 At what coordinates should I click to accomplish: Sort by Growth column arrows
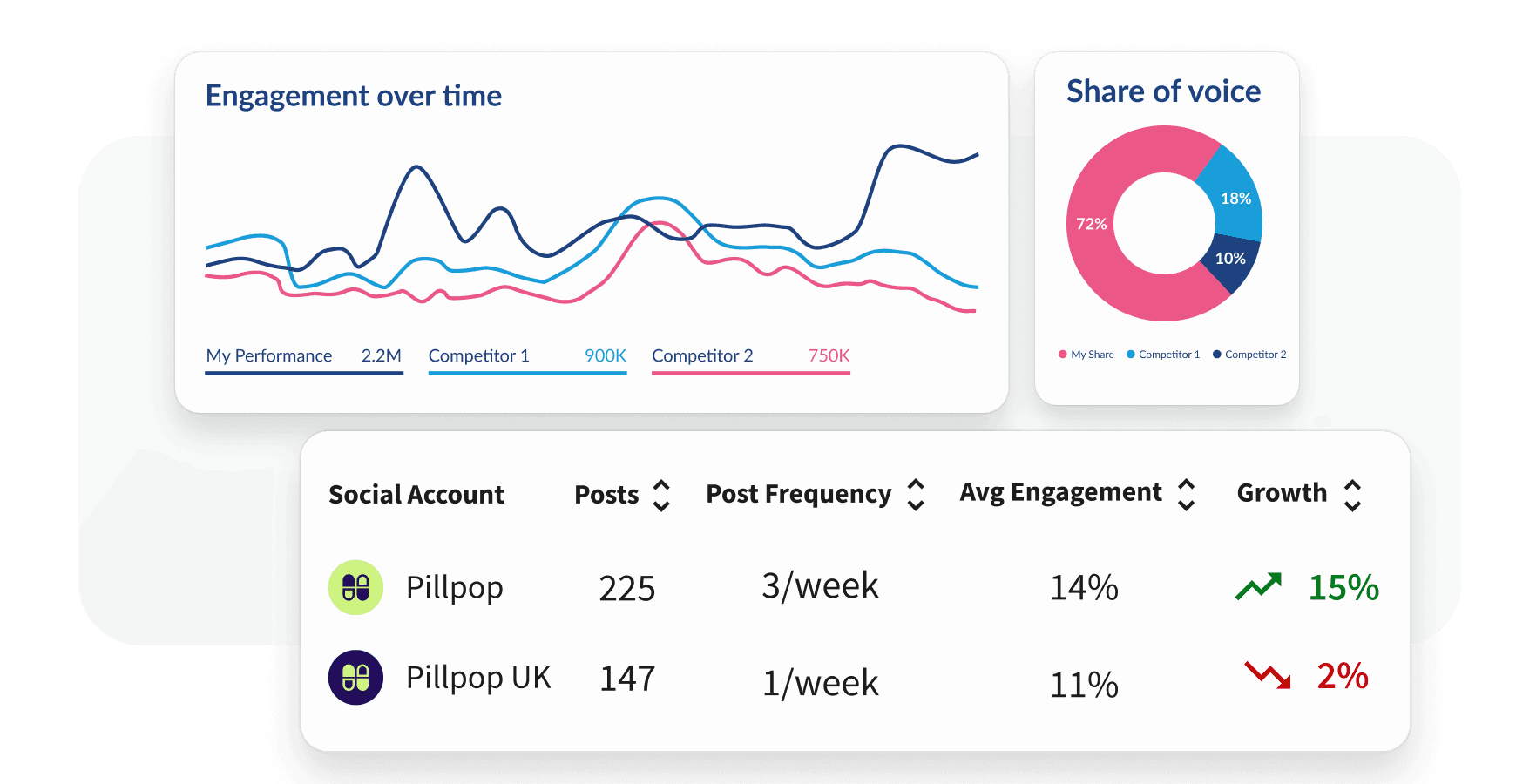pyautogui.click(x=1352, y=495)
